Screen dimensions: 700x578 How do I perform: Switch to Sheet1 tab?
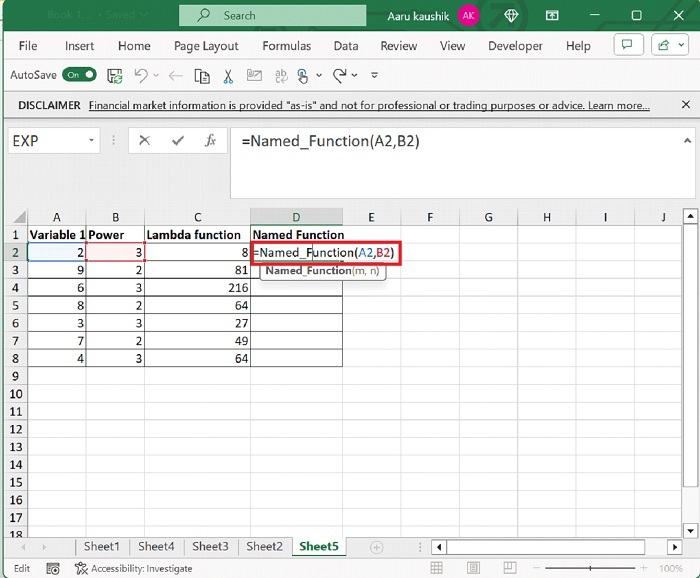click(102, 546)
